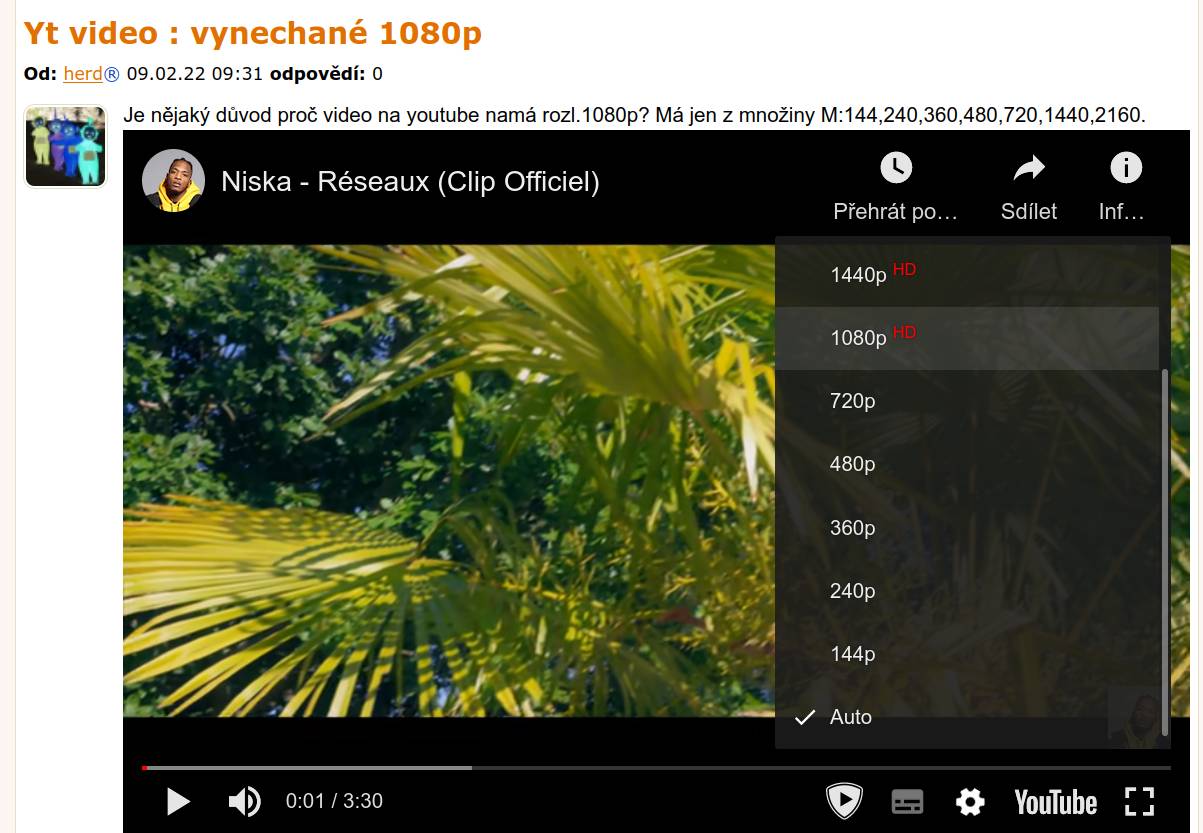The image size is (1203, 833).
Task: Set quality to 240p
Action: point(967,590)
